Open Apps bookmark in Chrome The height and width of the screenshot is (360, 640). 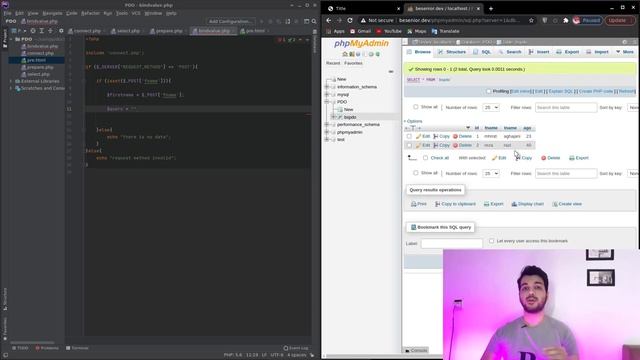[x=336, y=31]
